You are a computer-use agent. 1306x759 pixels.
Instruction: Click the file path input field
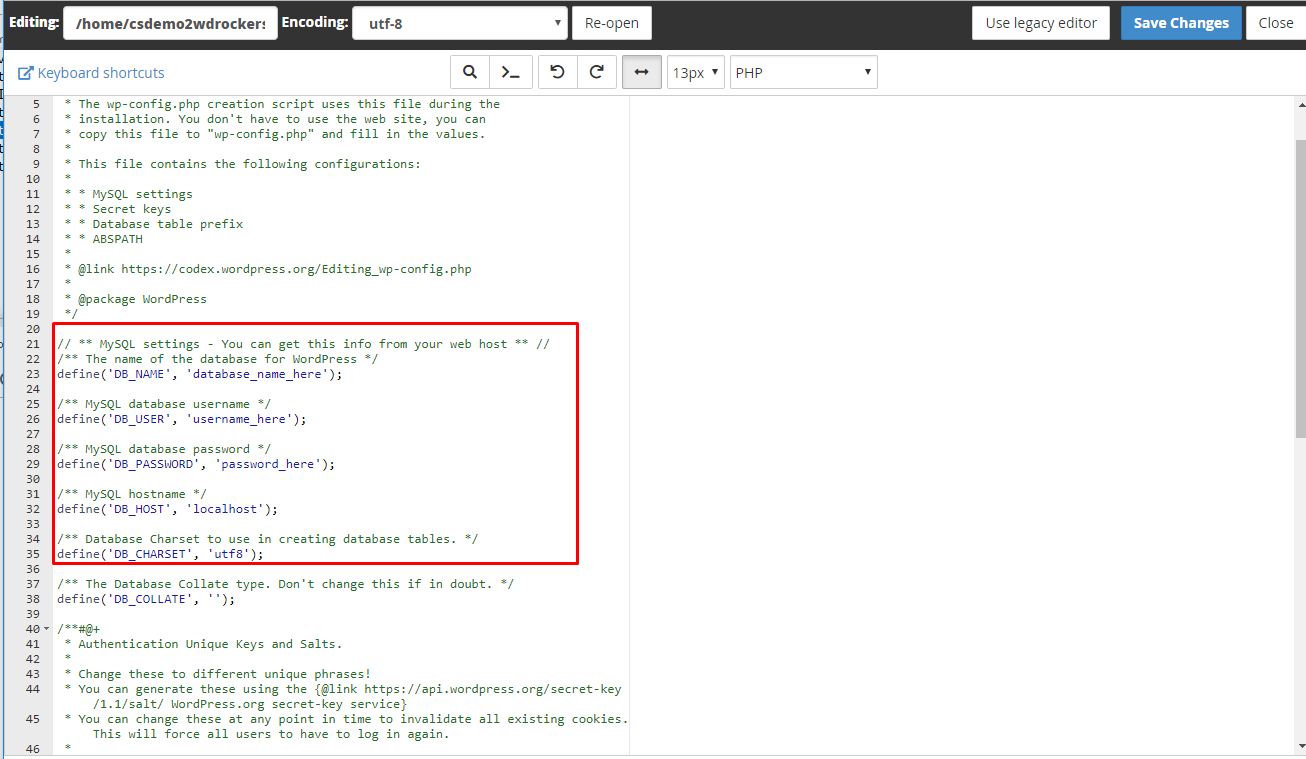pos(170,23)
